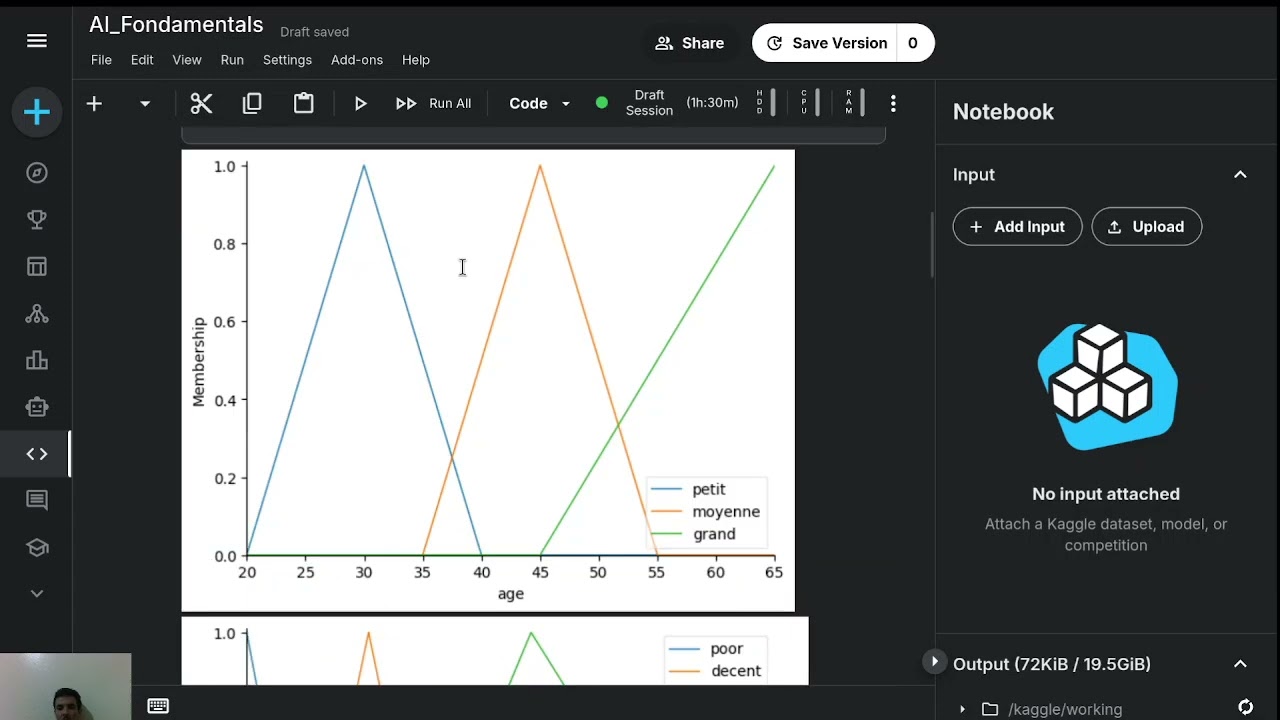Open Discussions icon in sidebar
The image size is (1280, 720).
coord(37,500)
